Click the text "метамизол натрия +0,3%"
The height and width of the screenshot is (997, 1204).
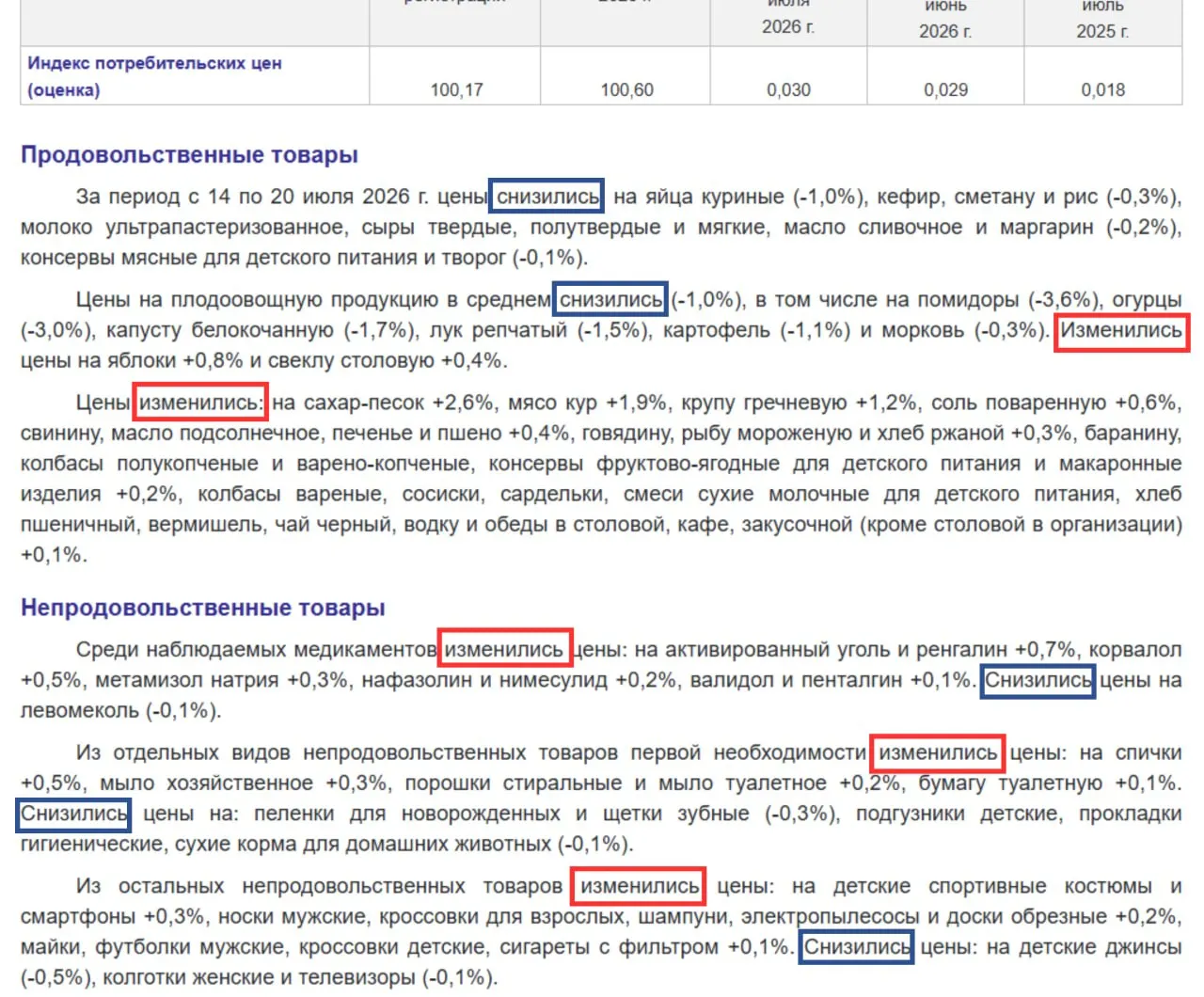pos(221,679)
